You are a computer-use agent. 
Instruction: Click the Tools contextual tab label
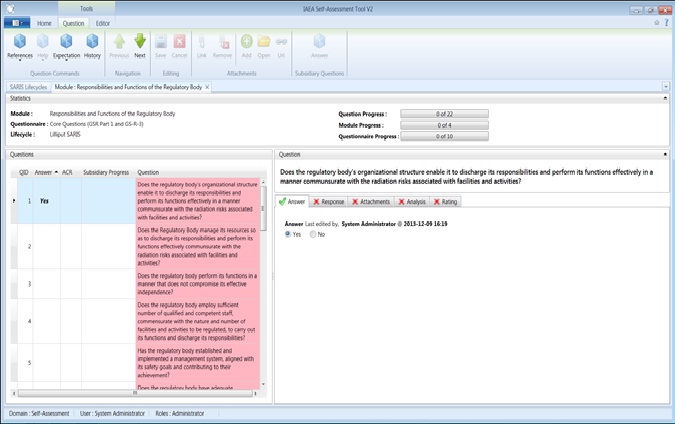pyautogui.click(x=86, y=9)
